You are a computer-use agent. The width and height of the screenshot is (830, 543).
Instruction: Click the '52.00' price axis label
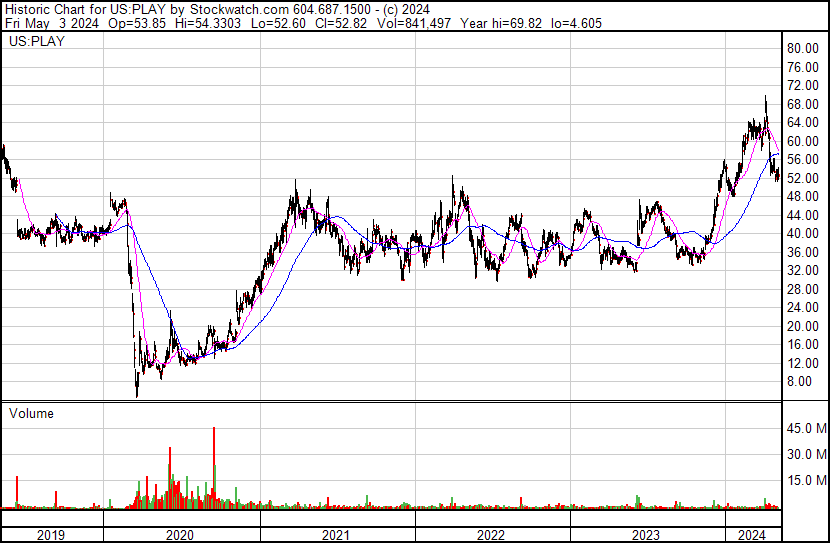[x=803, y=178]
